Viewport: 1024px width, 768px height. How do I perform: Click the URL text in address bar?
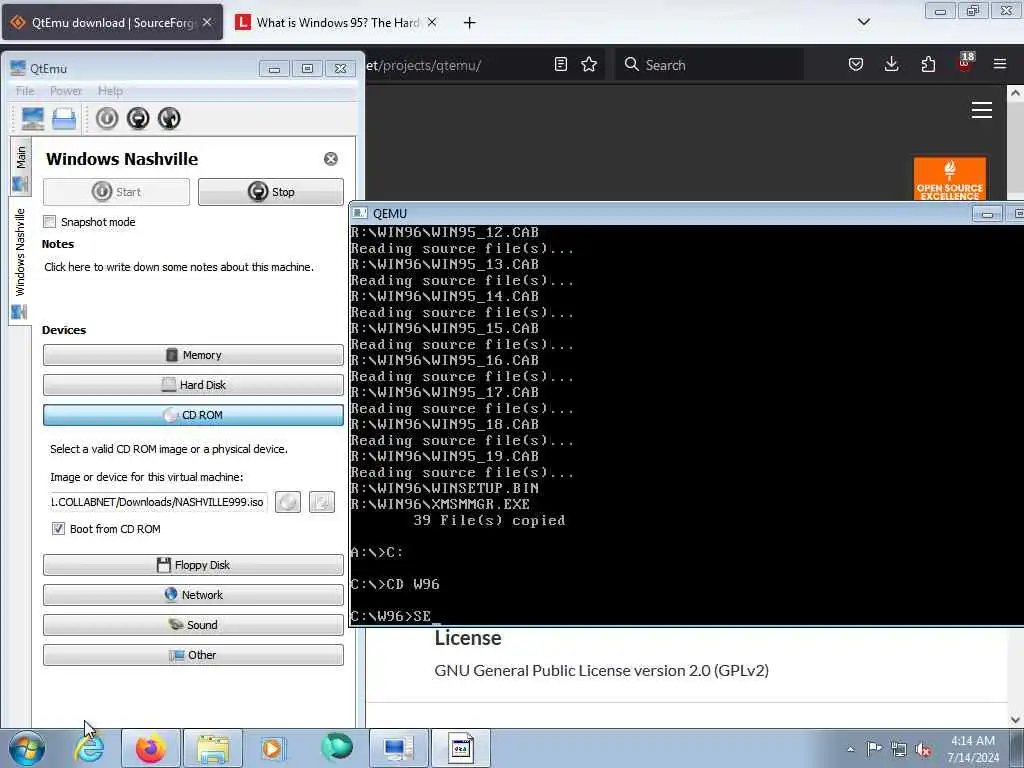click(x=423, y=65)
